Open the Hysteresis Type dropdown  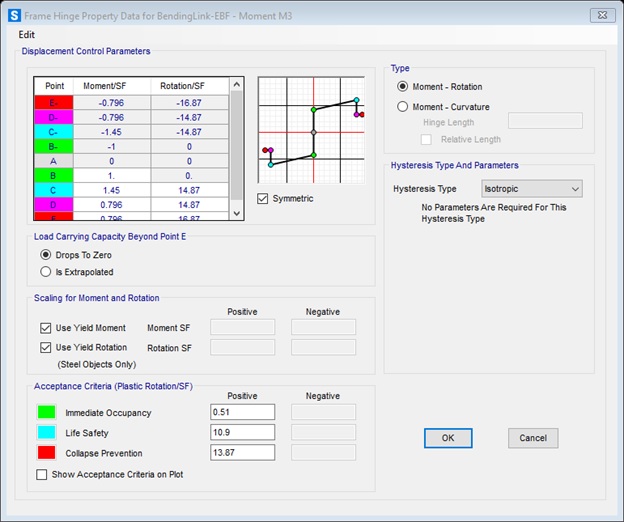pyautogui.click(x=531, y=188)
